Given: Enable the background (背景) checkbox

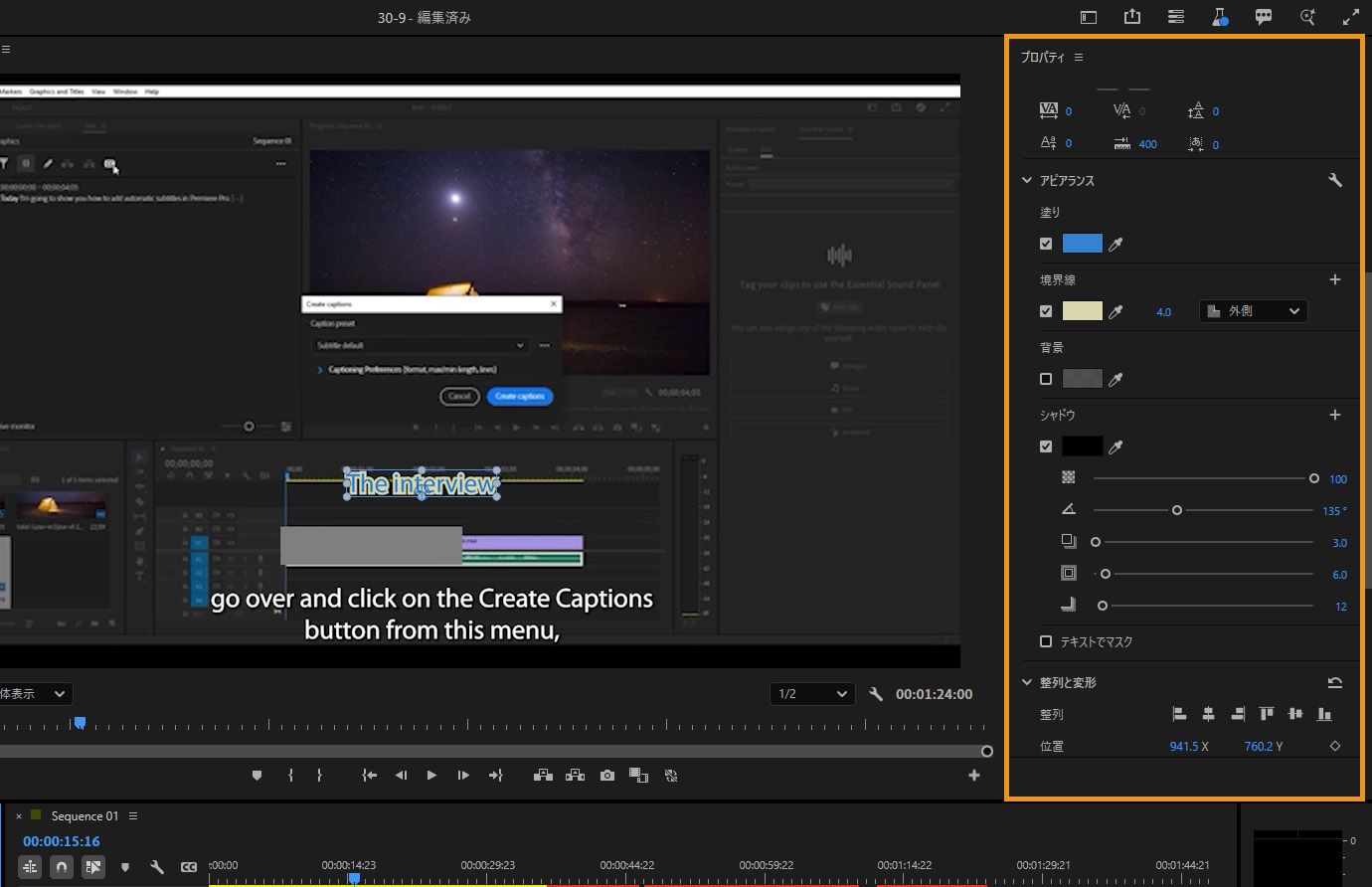Looking at the screenshot, I should point(1046,379).
